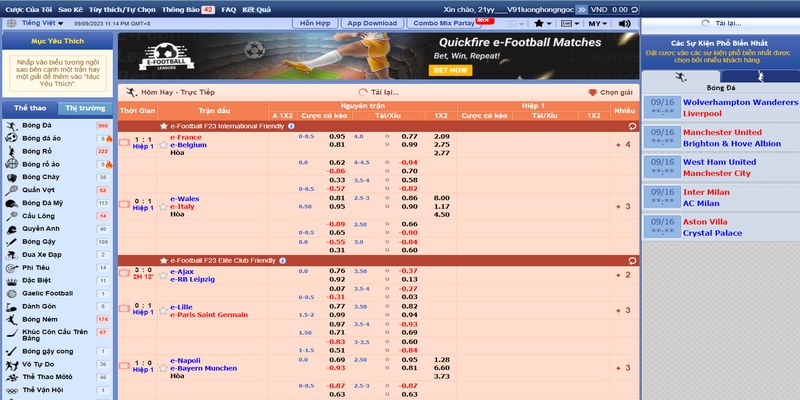The image size is (800, 400).
Task: Select the Bóng Ném handball icon
Action: pyautogui.click(x=11, y=320)
